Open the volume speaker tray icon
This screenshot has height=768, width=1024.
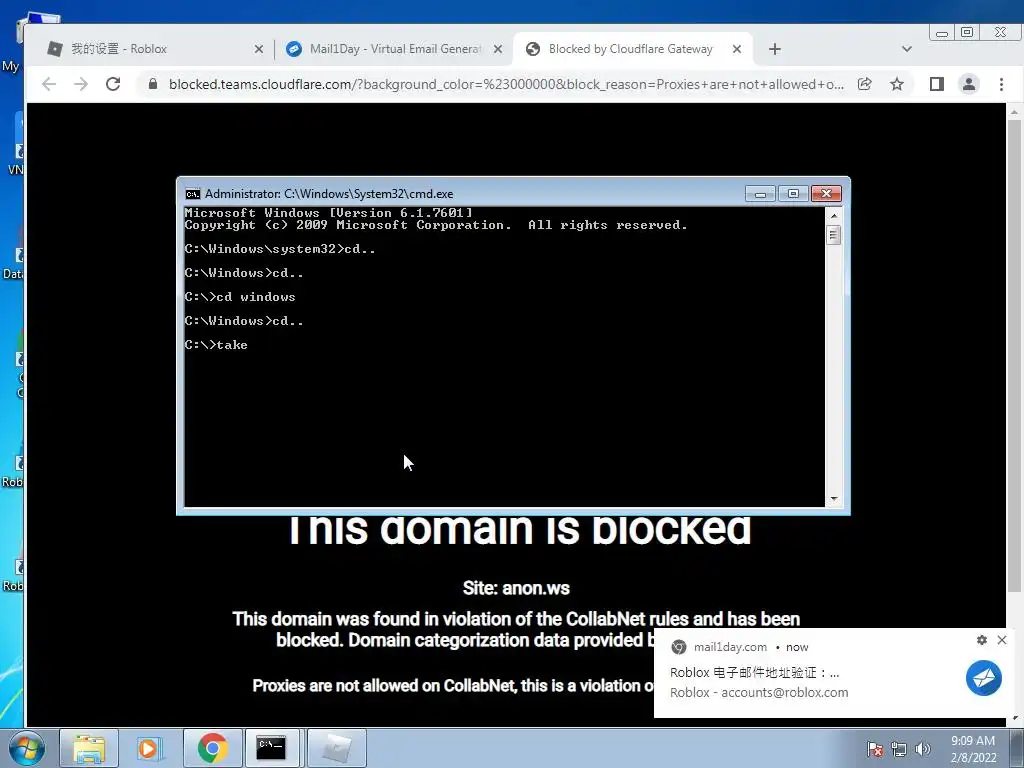click(x=923, y=749)
